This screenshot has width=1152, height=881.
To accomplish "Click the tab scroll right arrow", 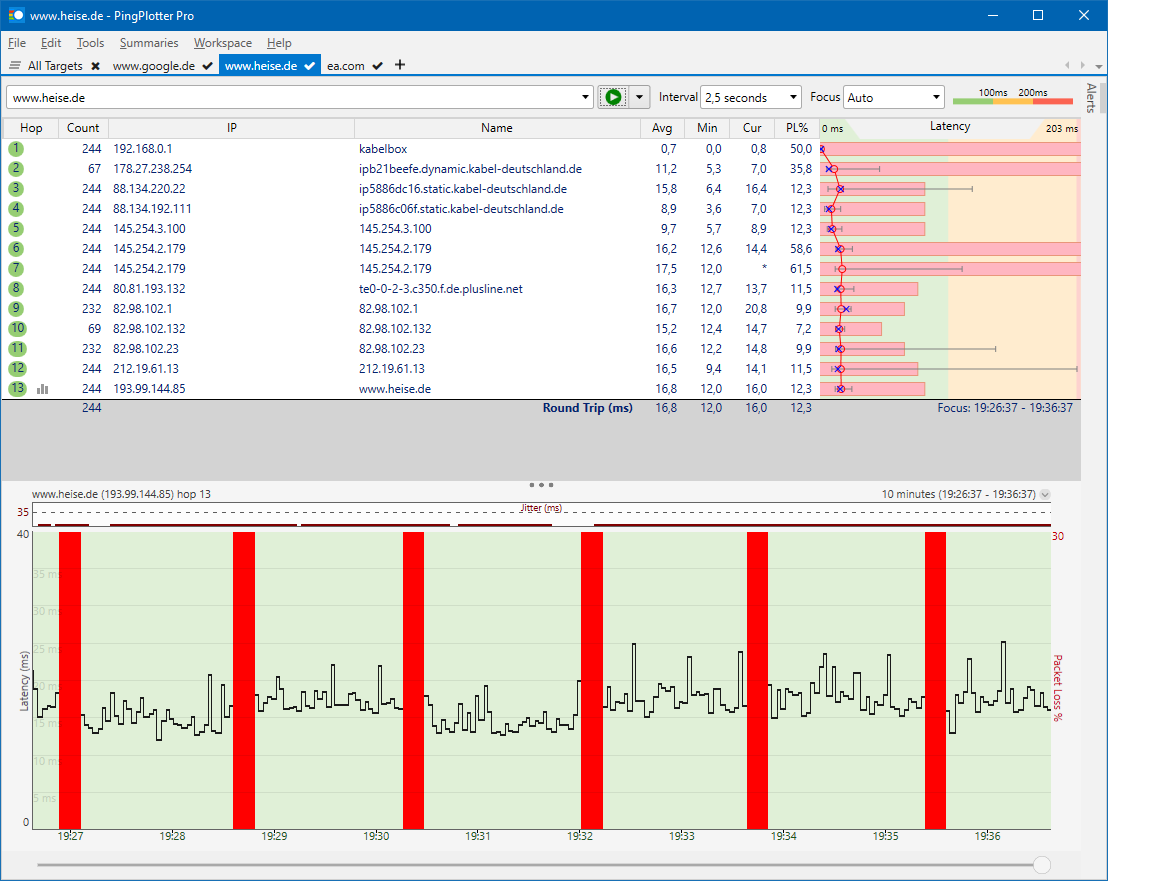I will [x=1082, y=65].
